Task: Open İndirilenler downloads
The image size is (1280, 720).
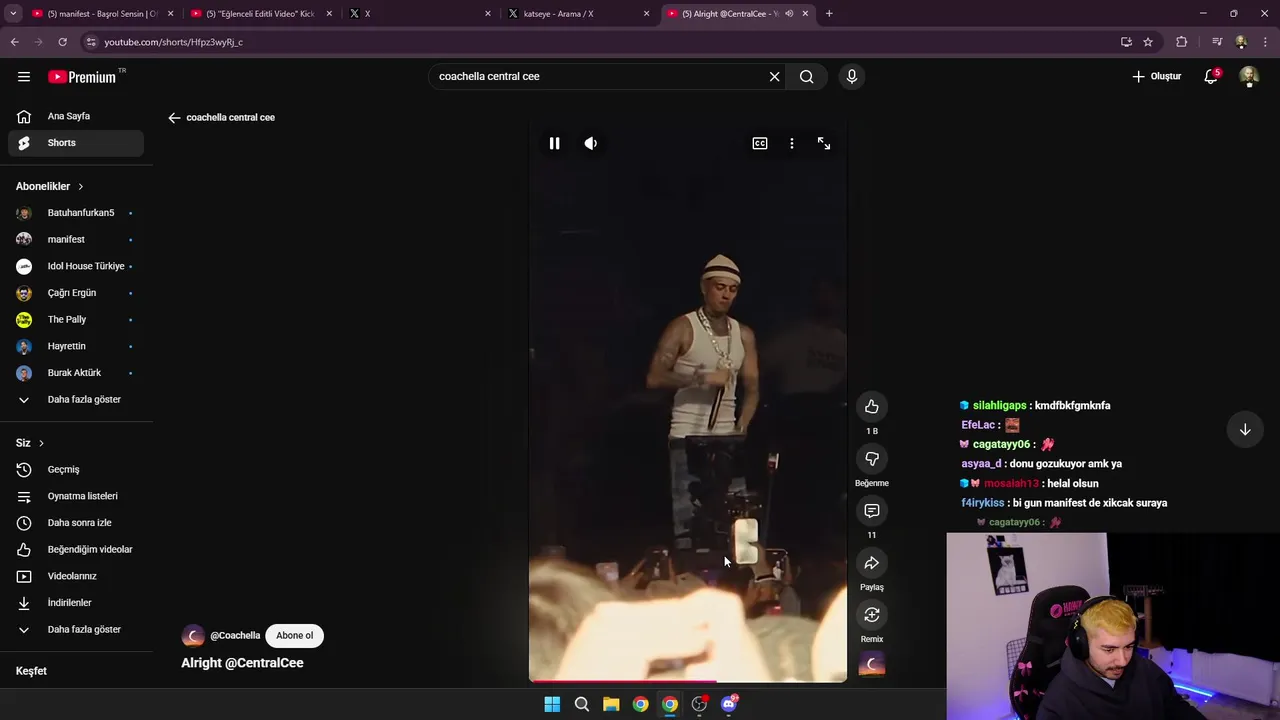Action: coord(76,602)
